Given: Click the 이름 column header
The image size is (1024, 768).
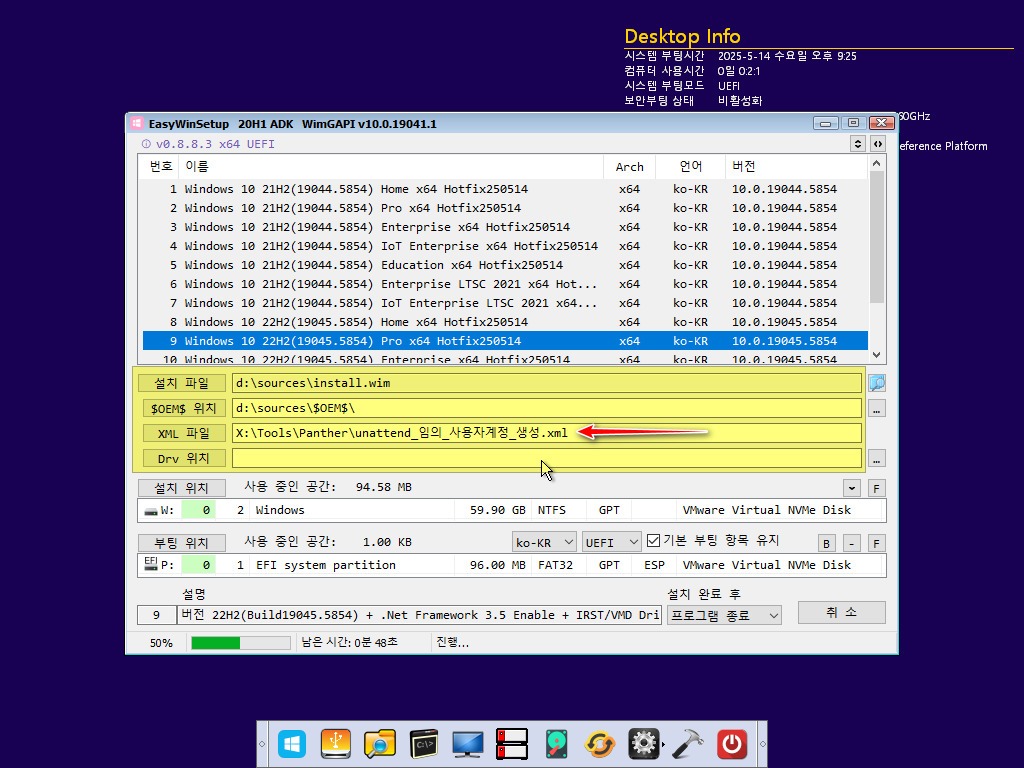Looking at the screenshot, I should [391, 167].
